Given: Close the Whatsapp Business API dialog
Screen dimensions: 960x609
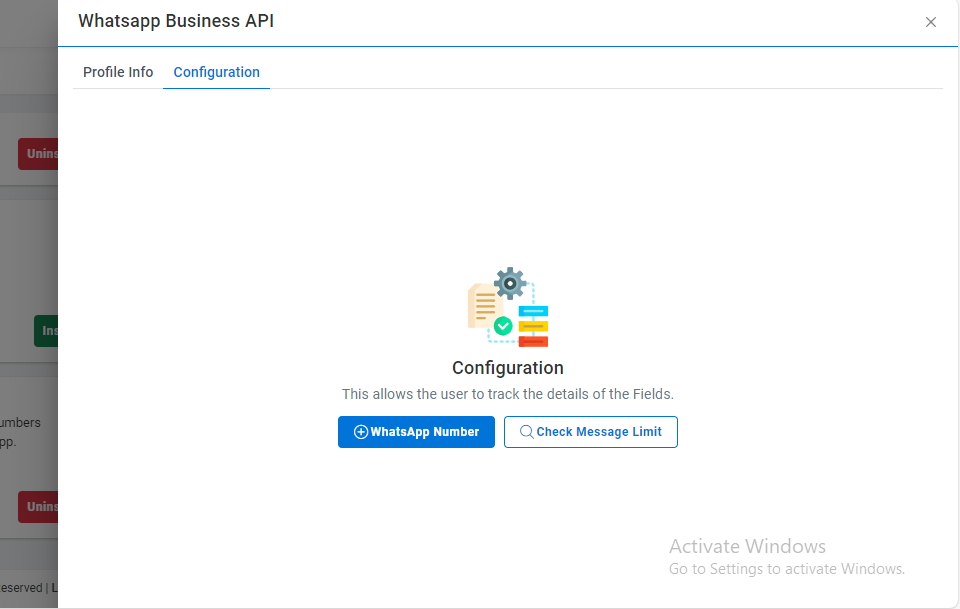Looking at the screenshot, I should point(930,22).
